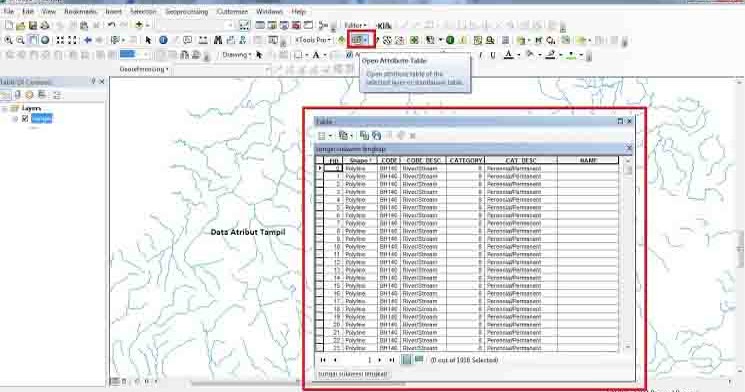Click the Print icon
745x392 pixels.
(x=45, y=25)
